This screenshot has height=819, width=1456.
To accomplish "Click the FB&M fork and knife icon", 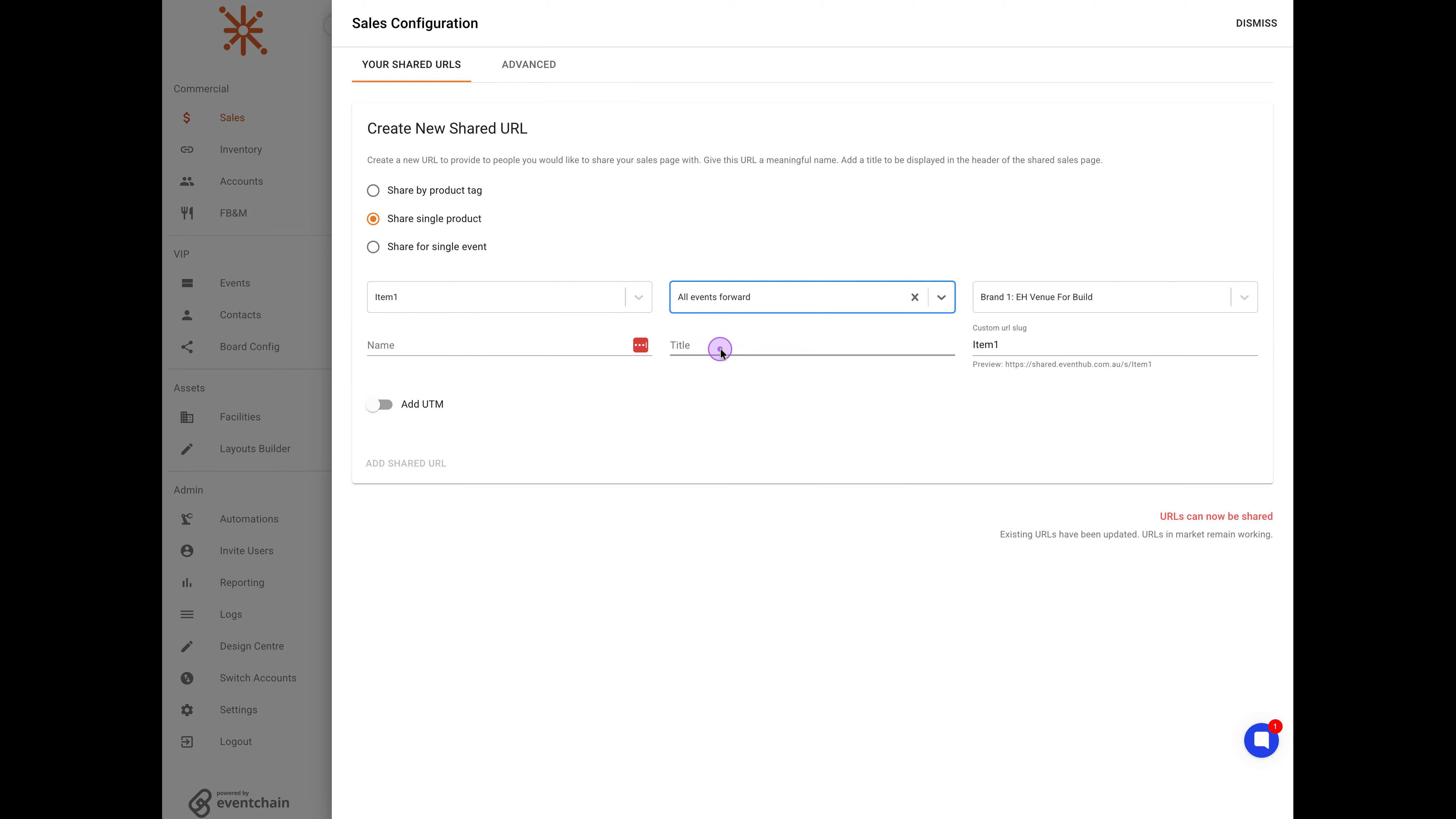I will pos(187,213).
